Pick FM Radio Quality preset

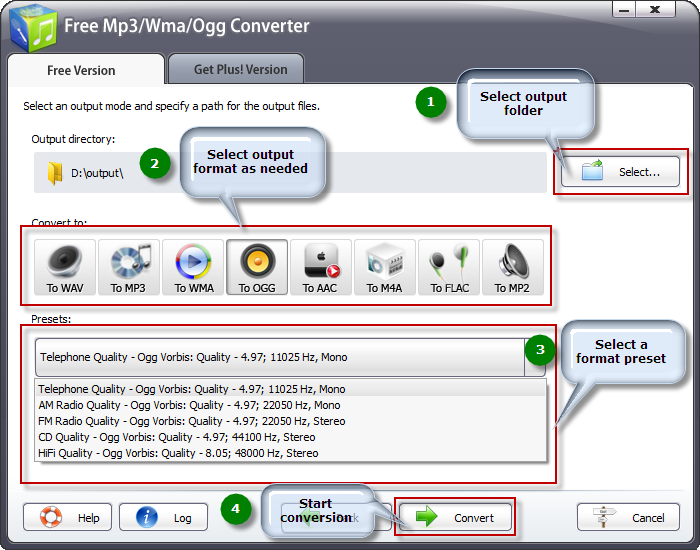click(291, 421)
